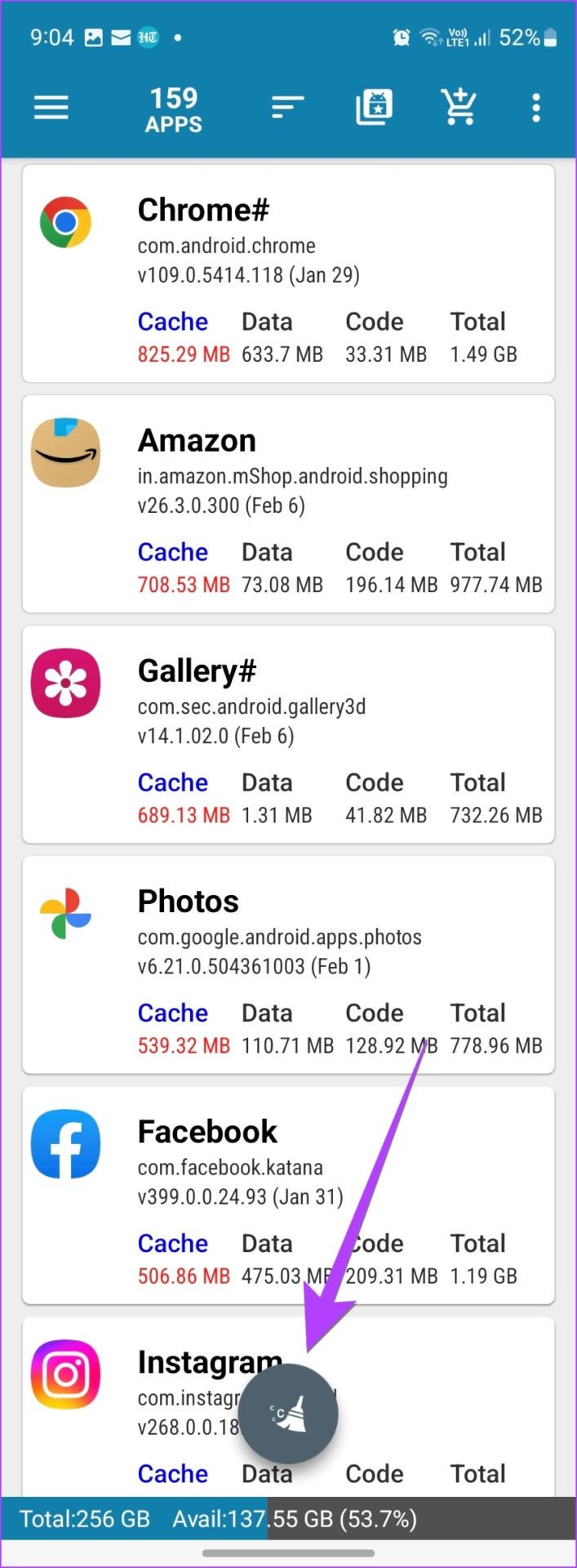Select the Chrome app icon
Screen dimensions: 577x1568
point(65,222)
